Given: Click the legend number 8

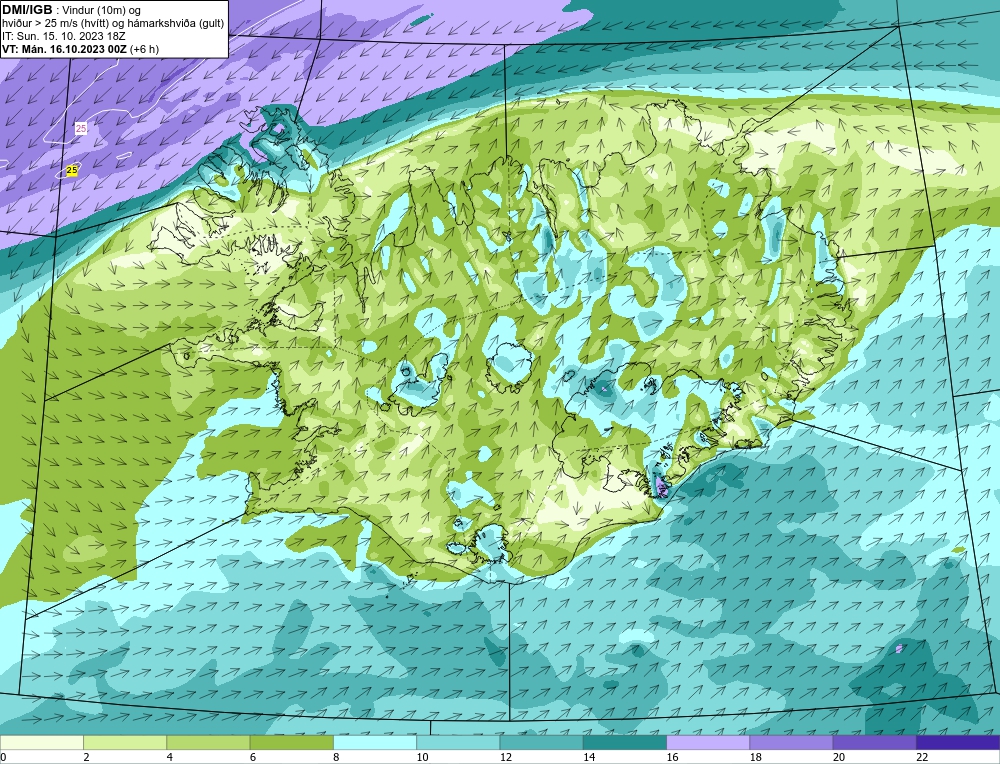Looking at the screenshot, I should pyautogui.click(x=336, y=757).
